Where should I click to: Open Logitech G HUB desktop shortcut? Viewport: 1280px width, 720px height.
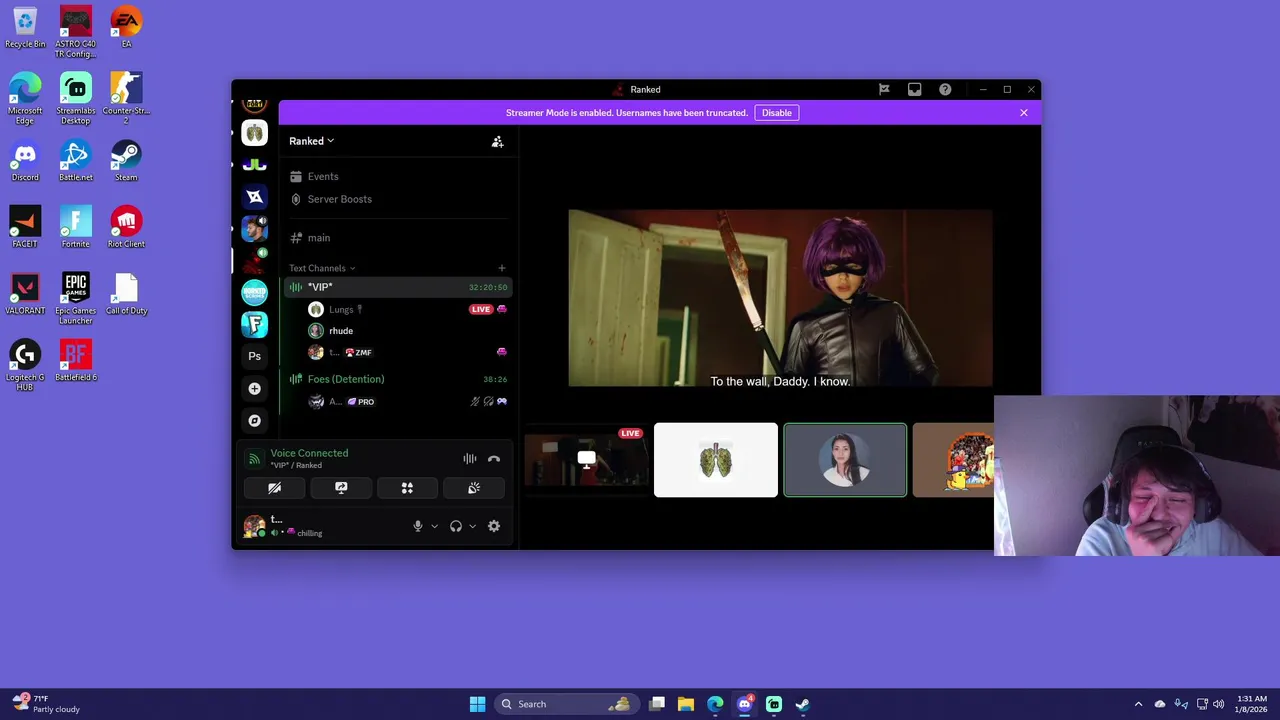pos(25,365)
